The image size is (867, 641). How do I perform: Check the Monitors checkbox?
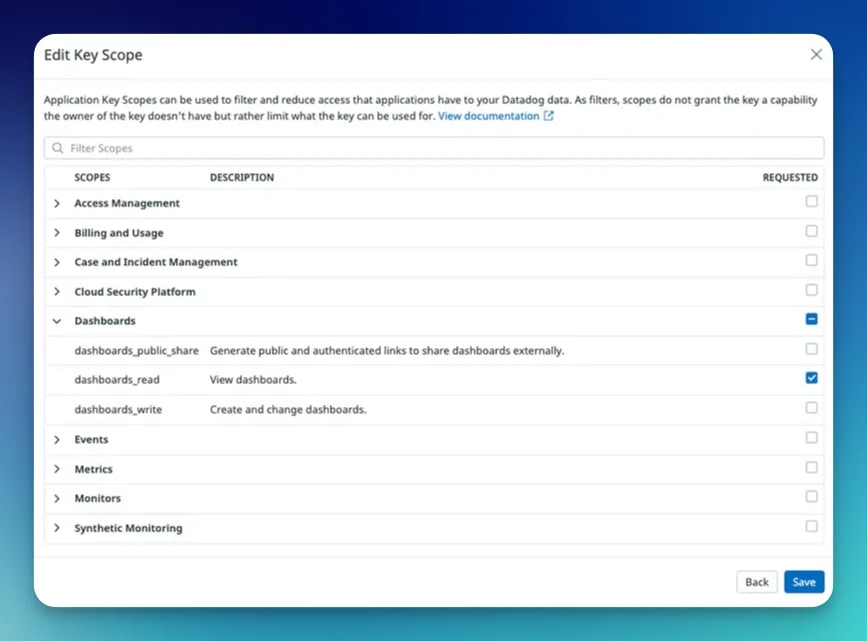811,497
